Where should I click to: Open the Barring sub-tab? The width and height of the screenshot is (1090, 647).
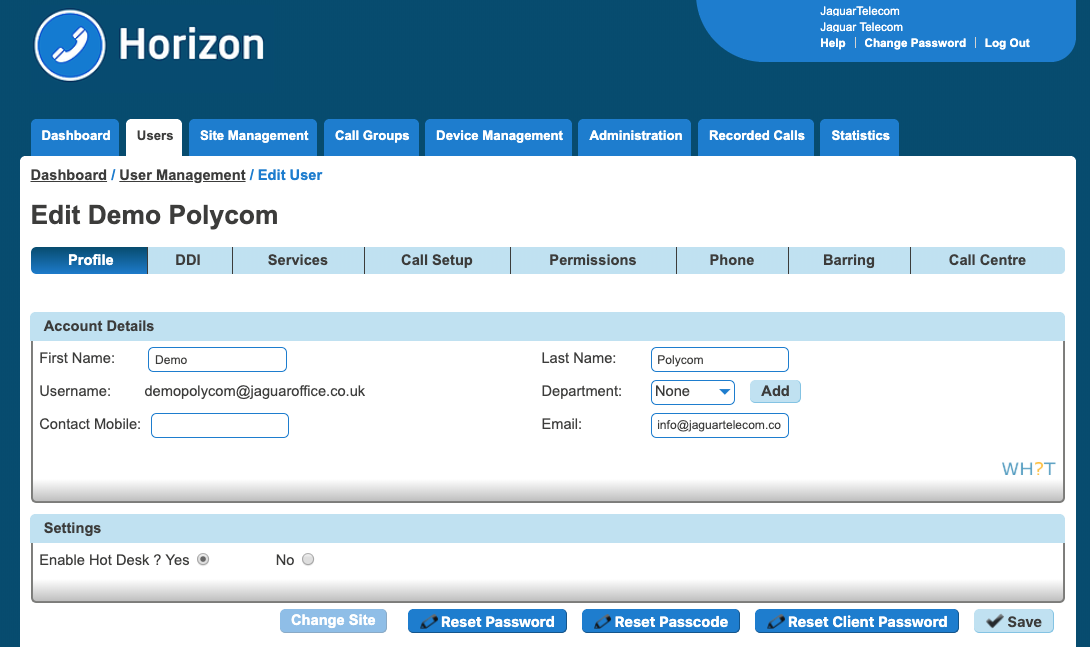[848, 260]
